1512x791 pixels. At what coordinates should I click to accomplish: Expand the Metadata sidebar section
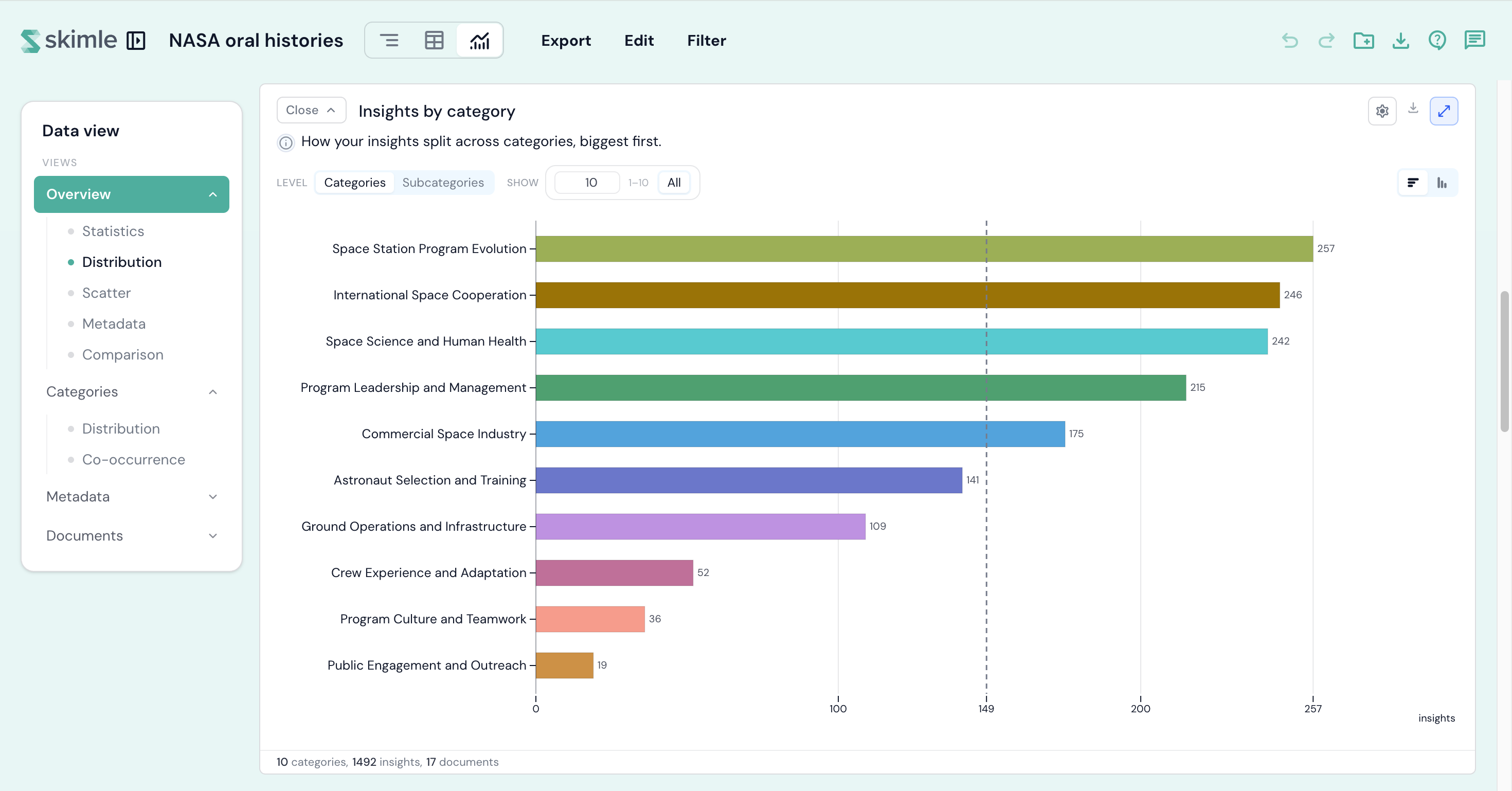click(x=132, y=496)
